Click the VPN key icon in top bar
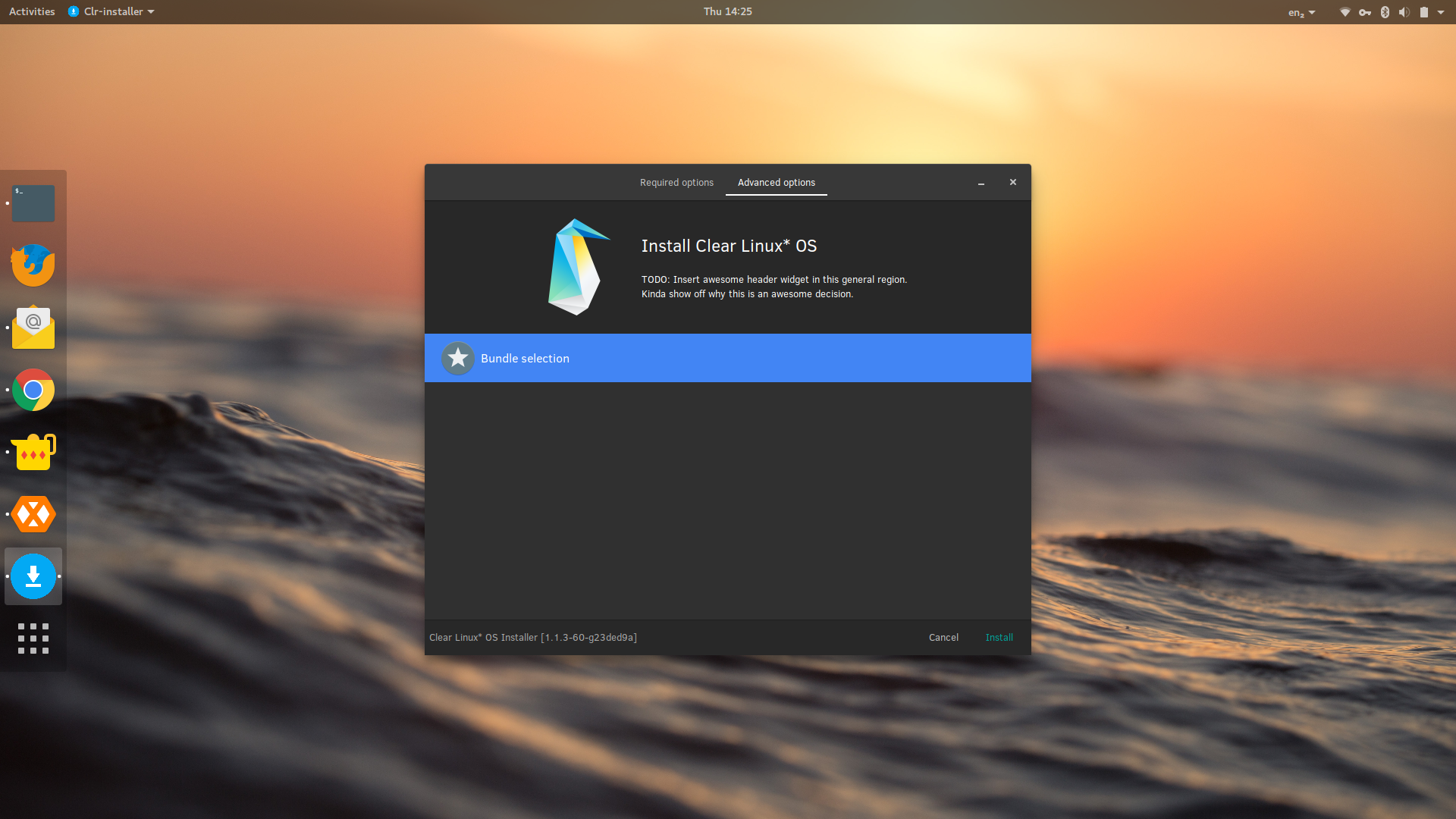This screenshot has height=819, width=1456. 1365,12
